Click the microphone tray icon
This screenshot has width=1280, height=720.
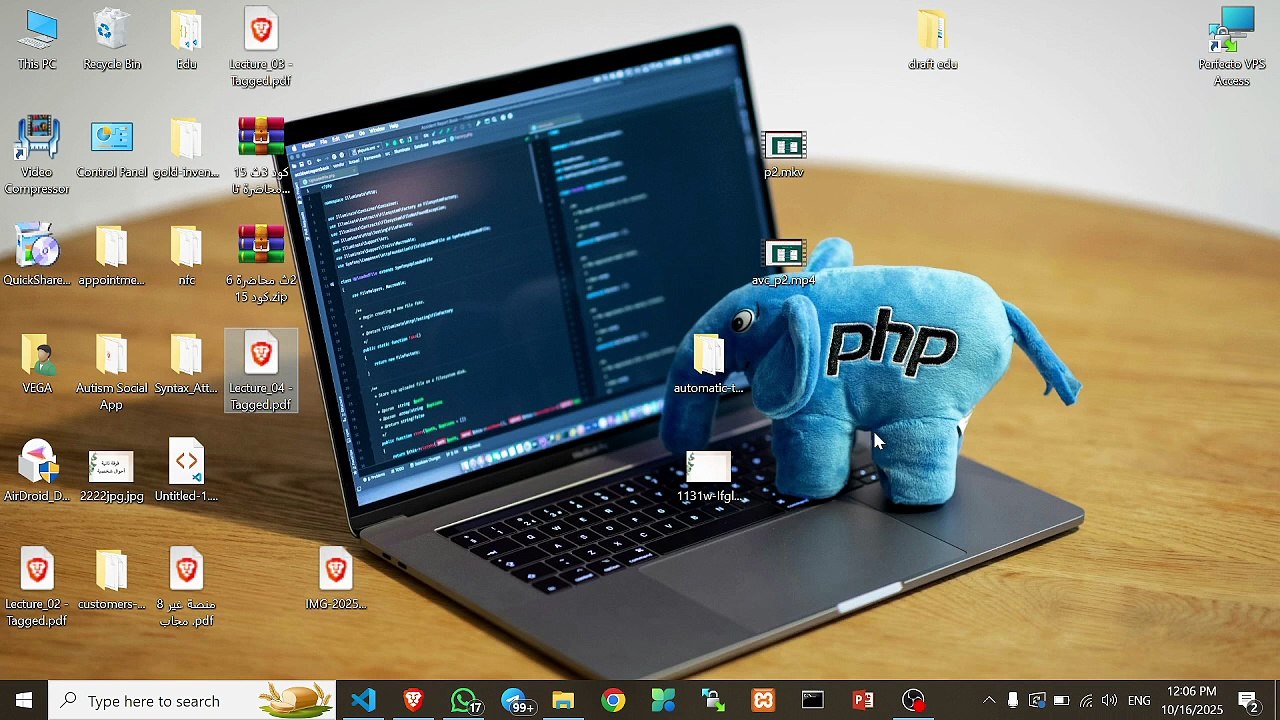tap(1013, 700)
